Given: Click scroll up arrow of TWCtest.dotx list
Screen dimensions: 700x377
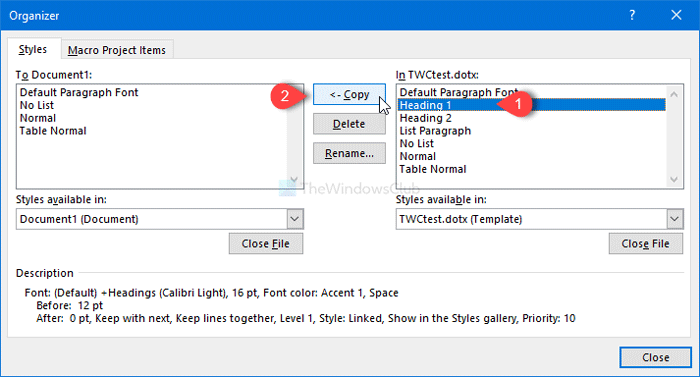Looking at the screenshot, I should (674, 94).
